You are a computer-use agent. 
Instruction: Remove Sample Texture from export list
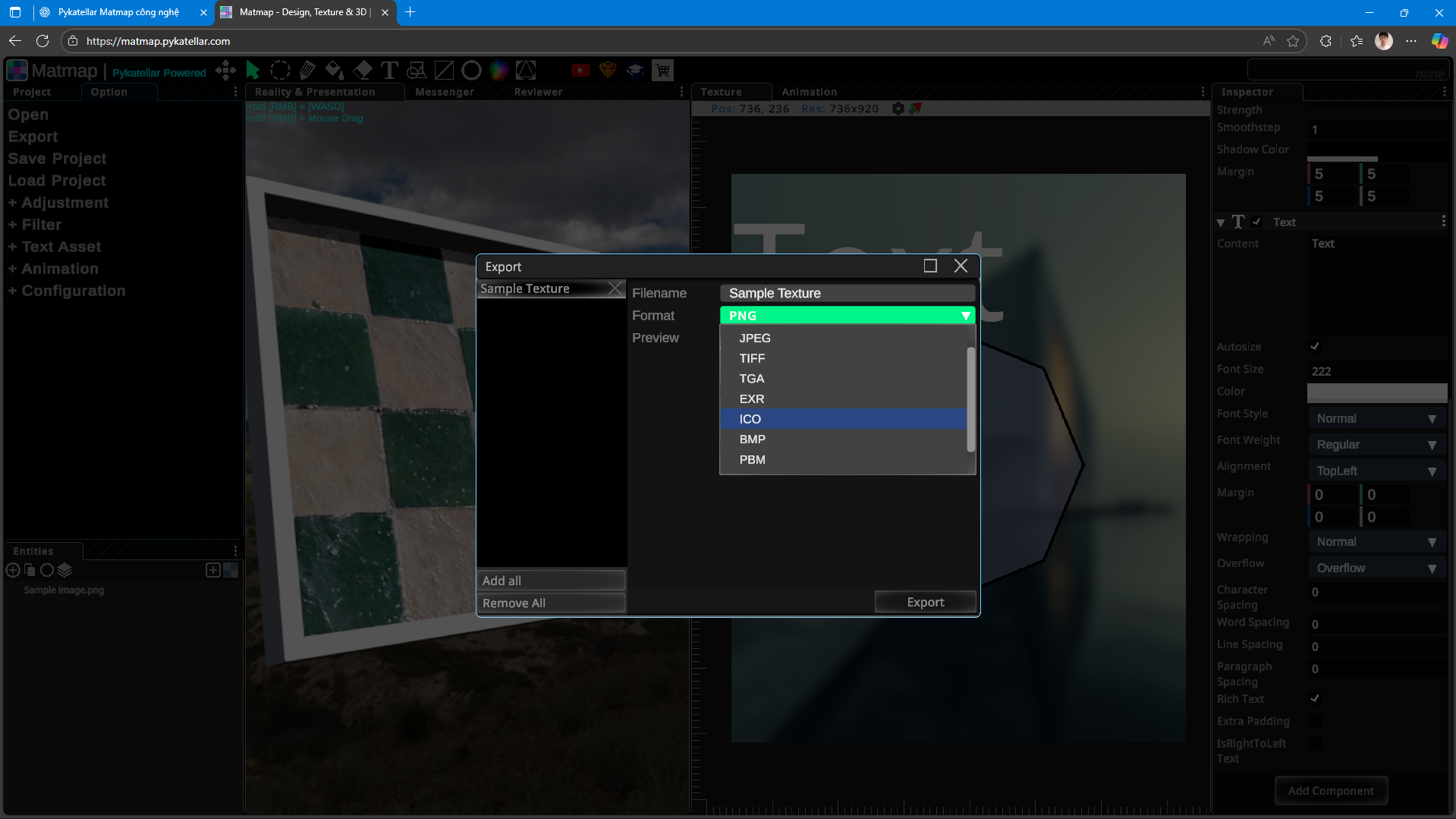click(615, 288)
